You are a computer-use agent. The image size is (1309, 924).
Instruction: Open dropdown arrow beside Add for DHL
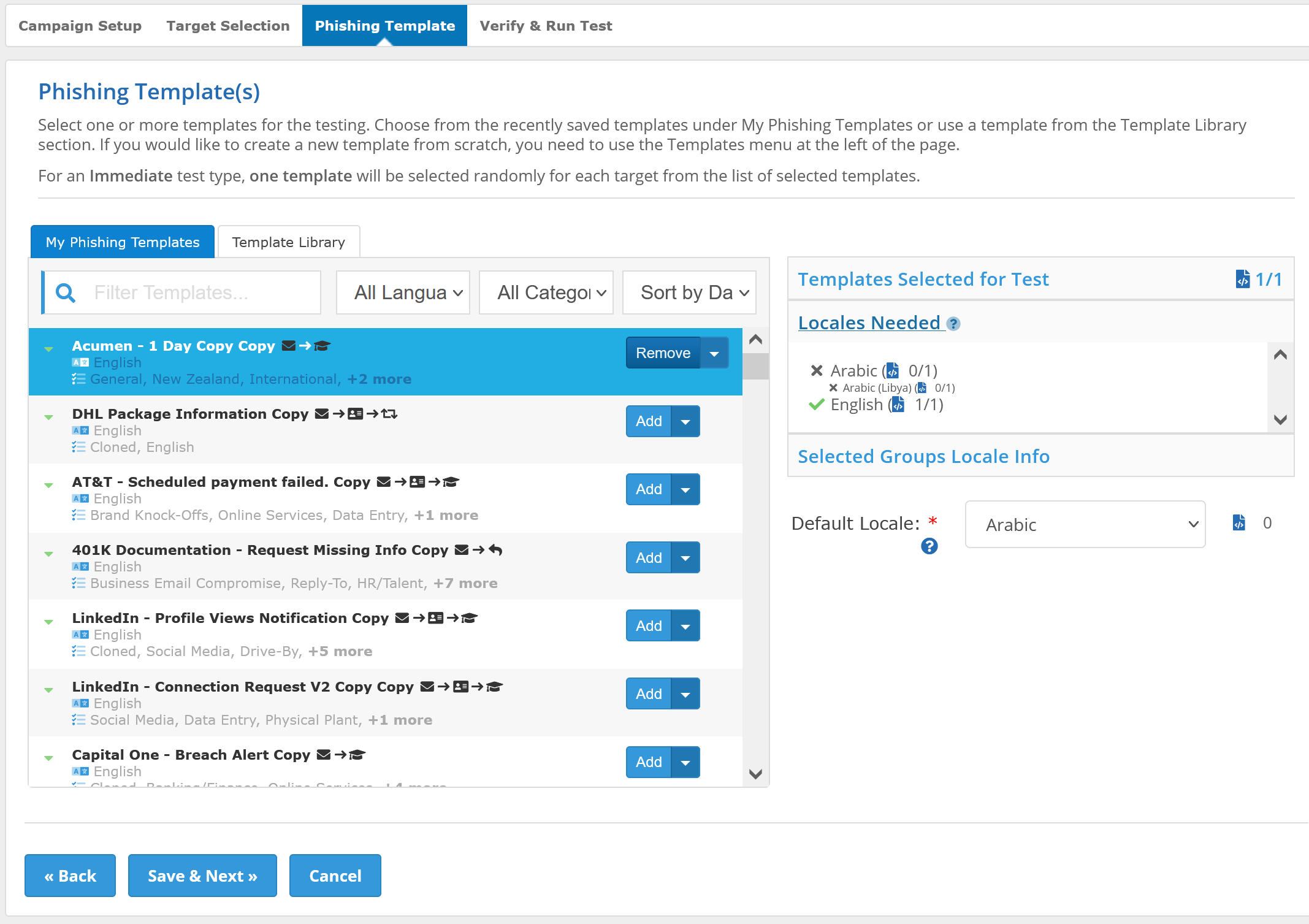685,421
